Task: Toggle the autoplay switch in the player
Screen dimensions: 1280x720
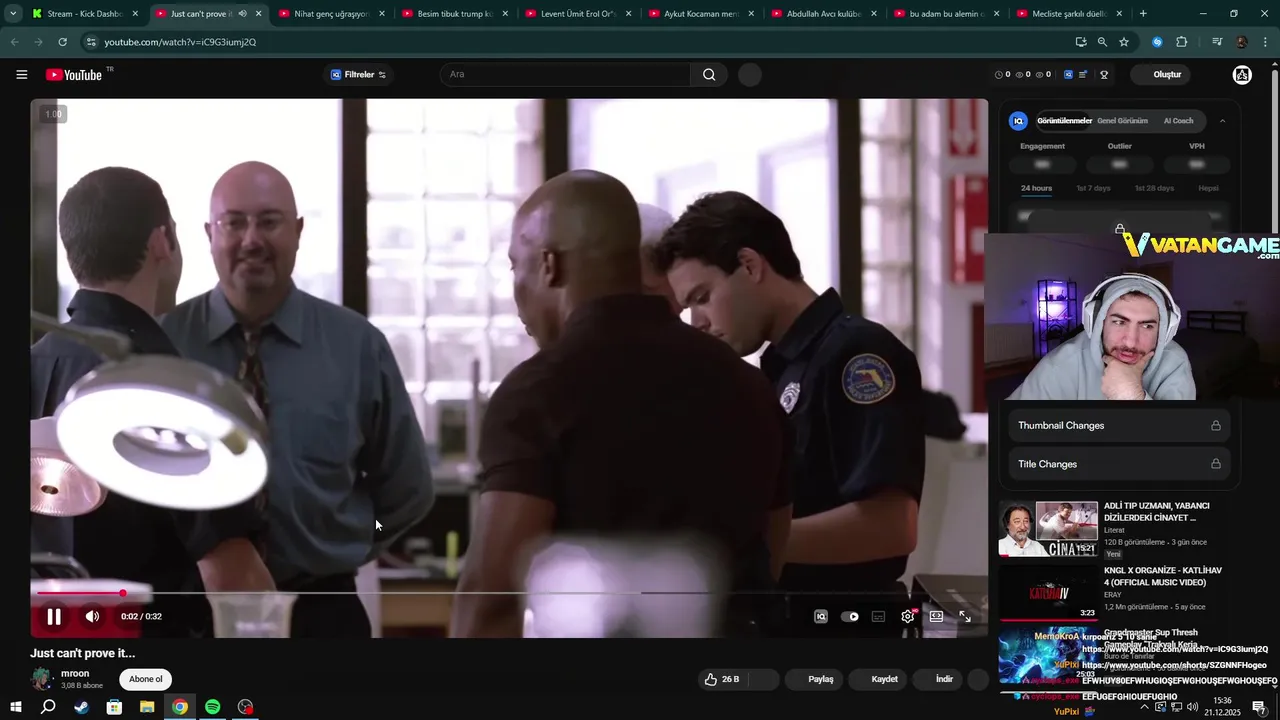Action: (850, 617)
